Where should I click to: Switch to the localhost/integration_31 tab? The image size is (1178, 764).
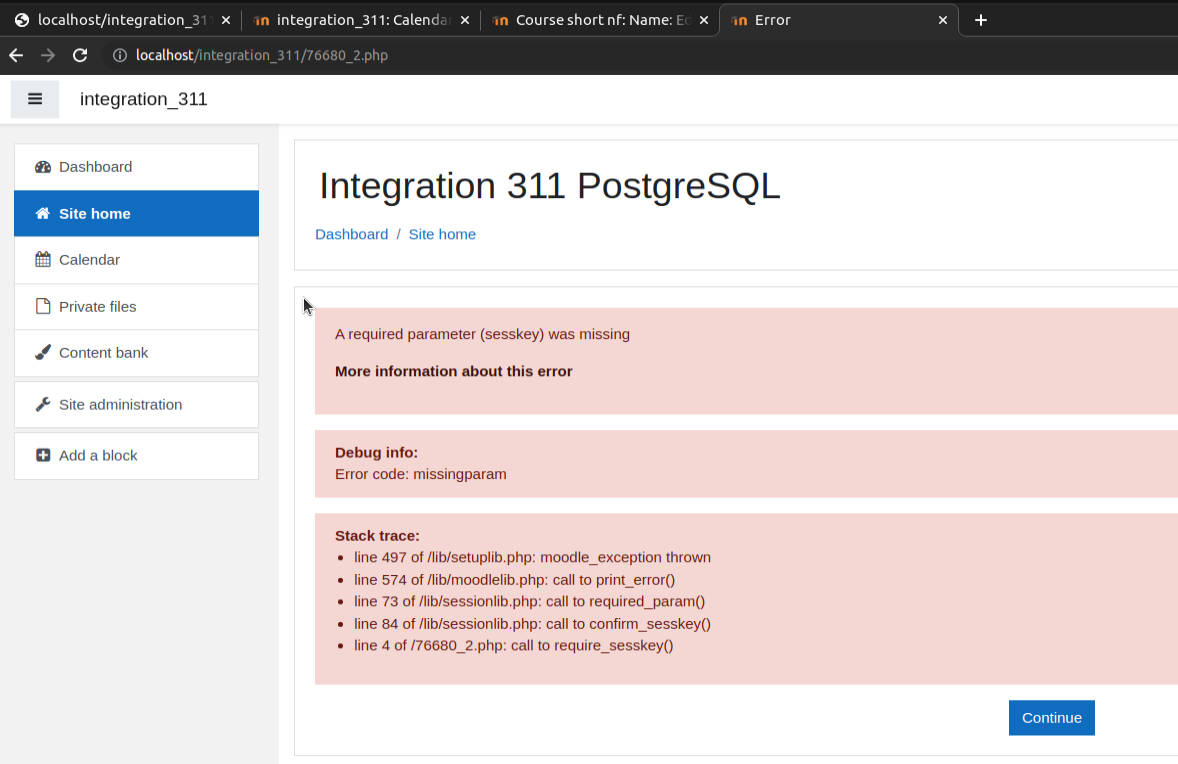[x=120, y=20]
